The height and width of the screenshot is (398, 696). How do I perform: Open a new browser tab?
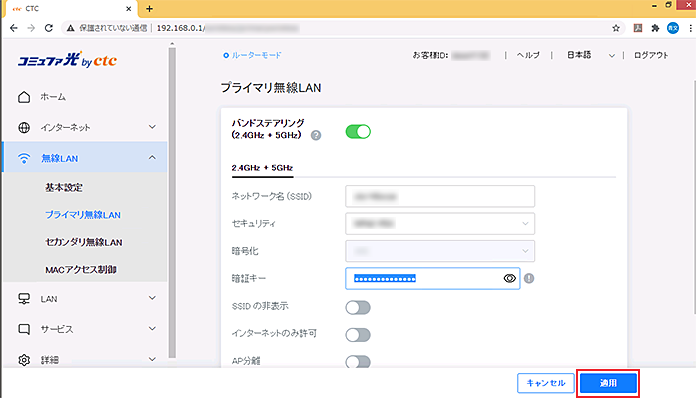[x=150, y=8]
